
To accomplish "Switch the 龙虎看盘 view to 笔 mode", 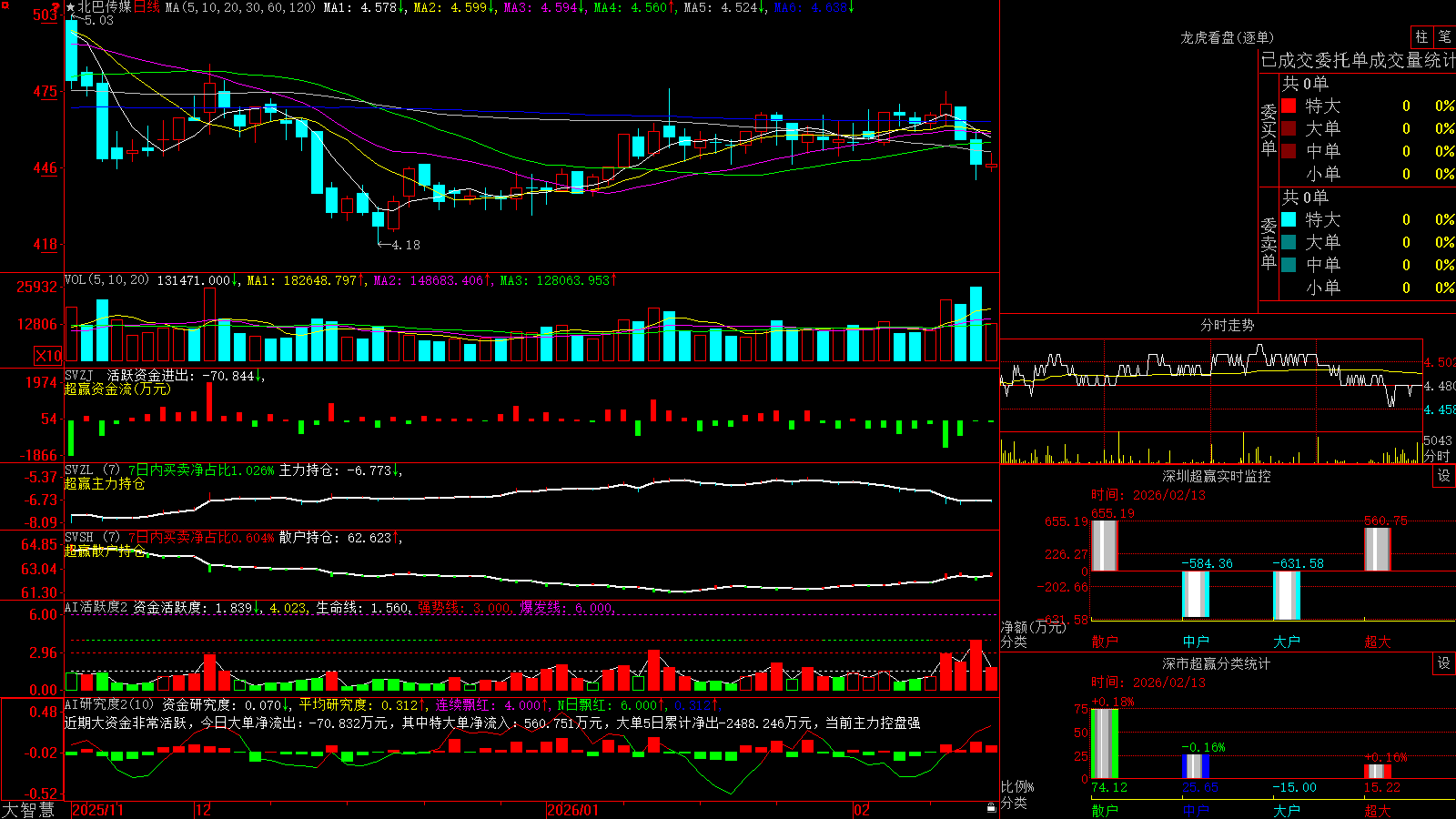I will pyautogui.click(x=1444, y=37).
